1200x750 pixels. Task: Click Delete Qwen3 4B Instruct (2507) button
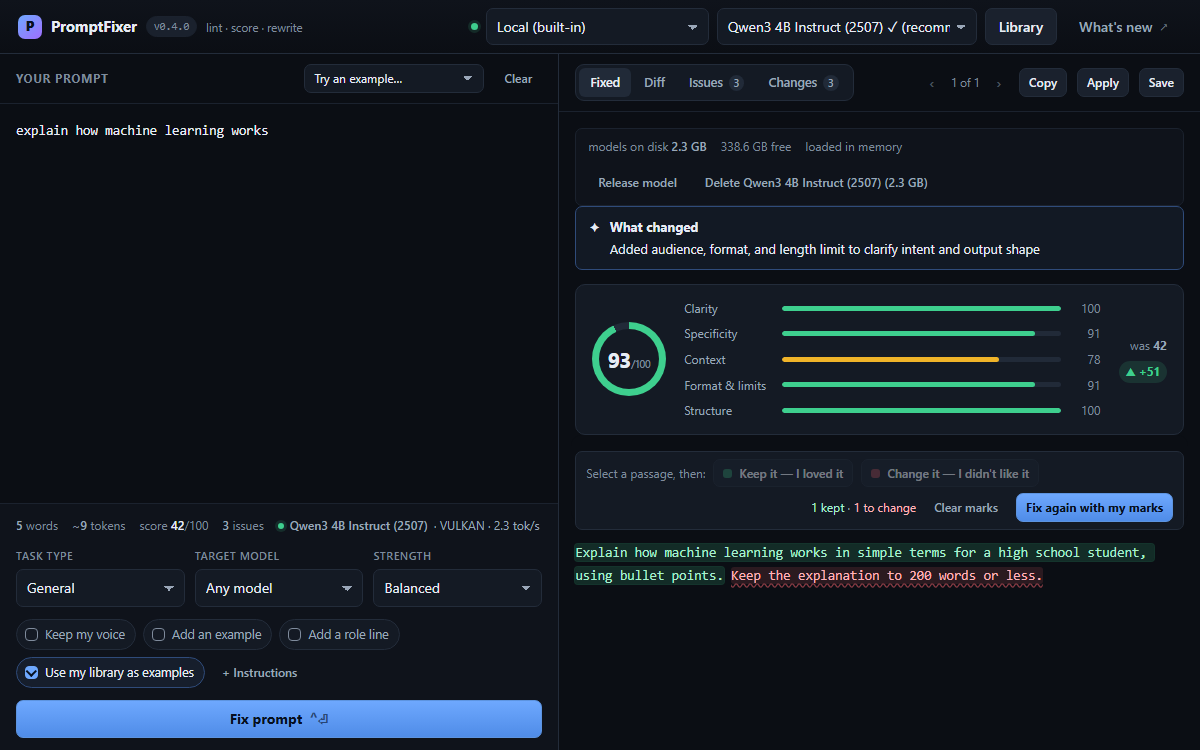coord(816,183)
